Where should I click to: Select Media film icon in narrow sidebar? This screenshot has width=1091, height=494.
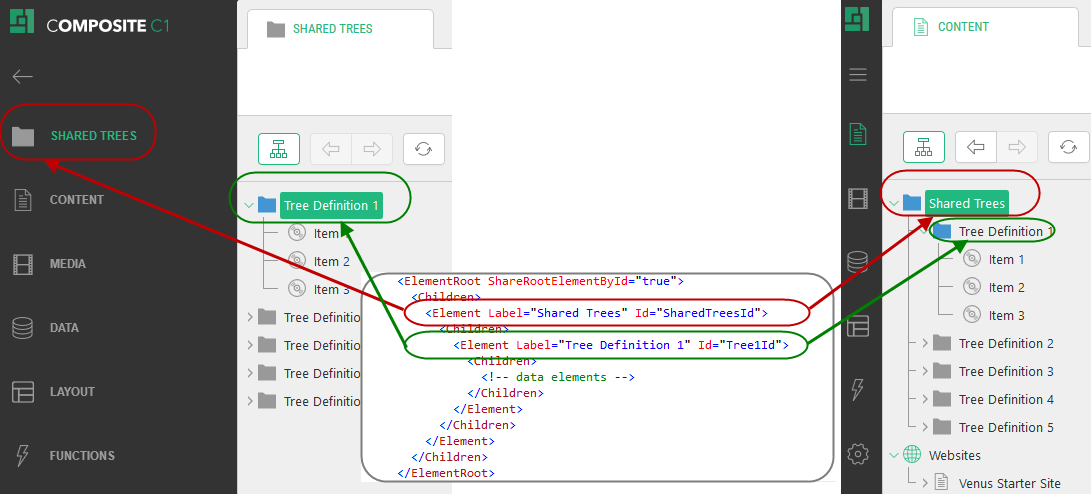857,198
